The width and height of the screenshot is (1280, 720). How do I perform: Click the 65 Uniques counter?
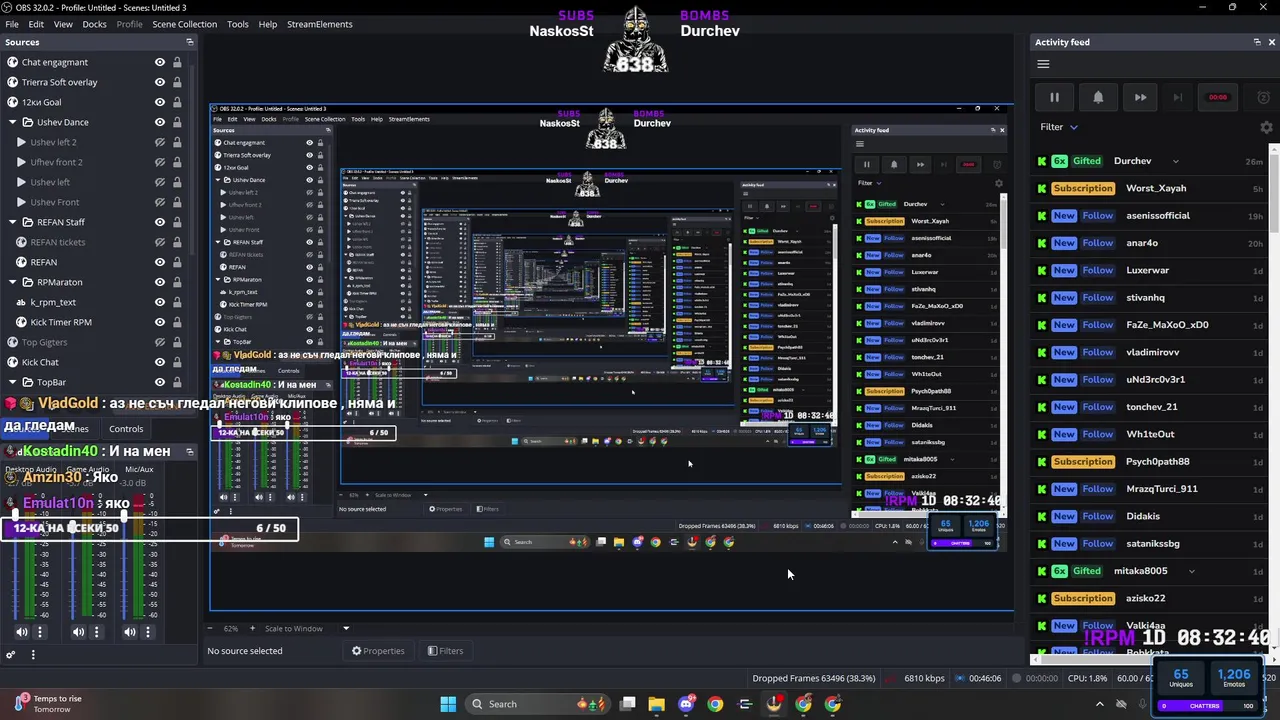tap(1181, 677)
